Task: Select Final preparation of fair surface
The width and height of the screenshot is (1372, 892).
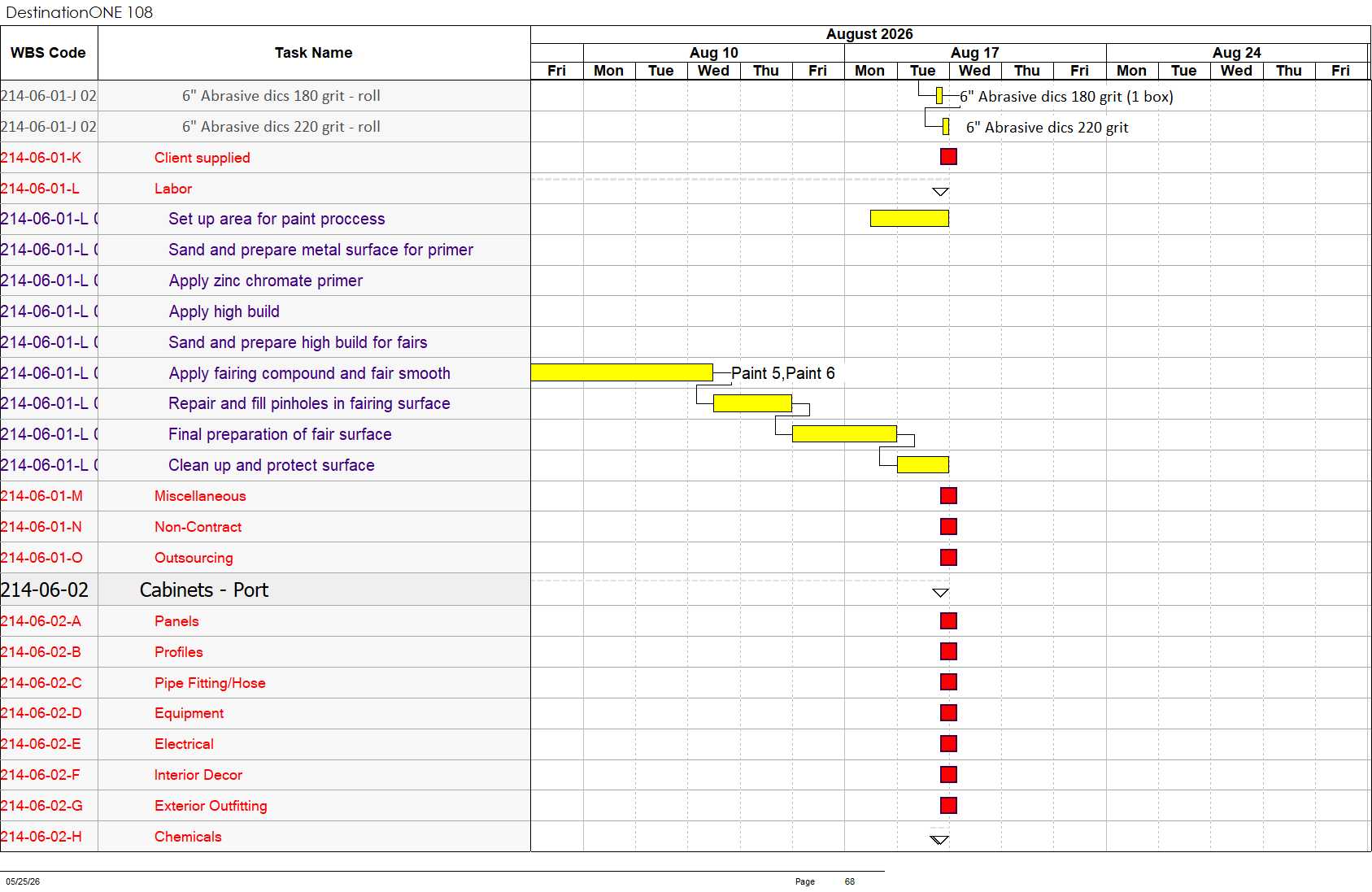Action: click(x=280, y=434)
